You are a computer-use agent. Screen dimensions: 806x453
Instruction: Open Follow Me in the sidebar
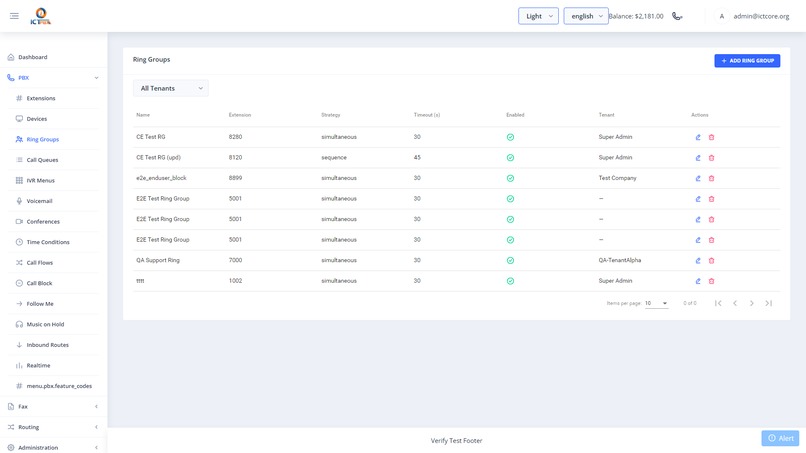click(x=40, y=304)
